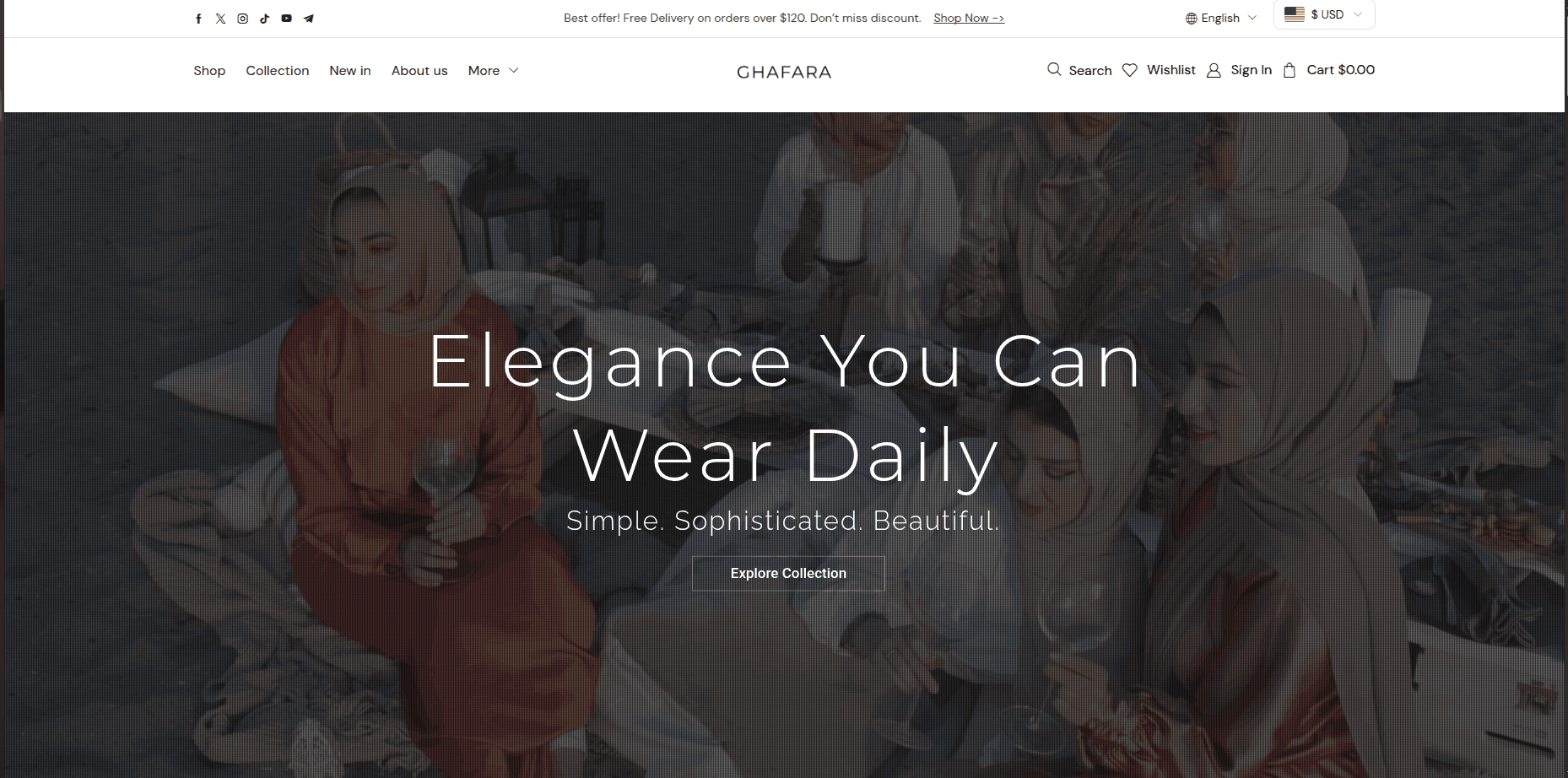1568x778 pixels.
Task: Click the Wishlist heart icon
Action: point(1130,70)
